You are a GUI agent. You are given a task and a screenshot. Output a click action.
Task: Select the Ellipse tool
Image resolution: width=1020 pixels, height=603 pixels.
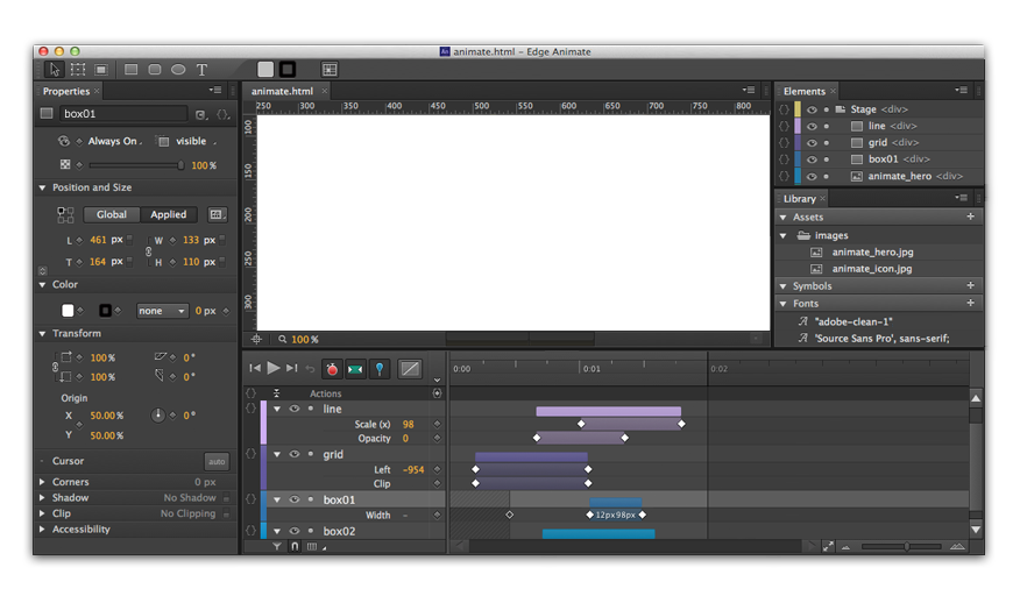click(178, 69)
